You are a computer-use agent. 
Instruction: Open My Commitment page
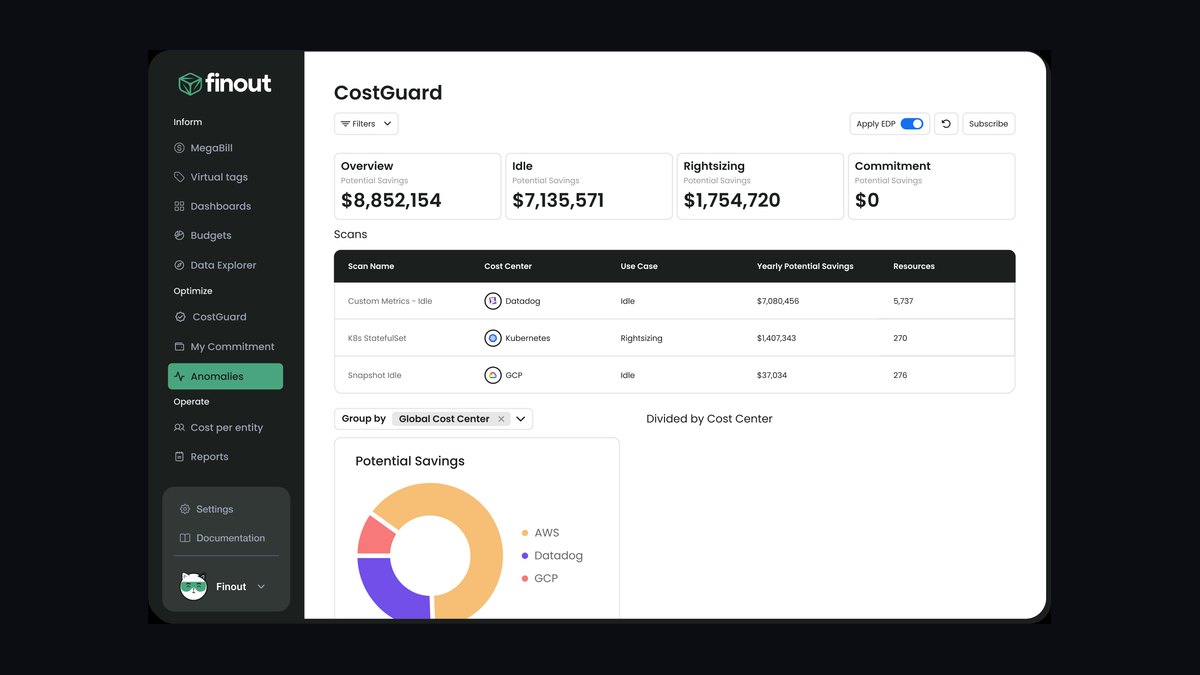tap(225, 347)
